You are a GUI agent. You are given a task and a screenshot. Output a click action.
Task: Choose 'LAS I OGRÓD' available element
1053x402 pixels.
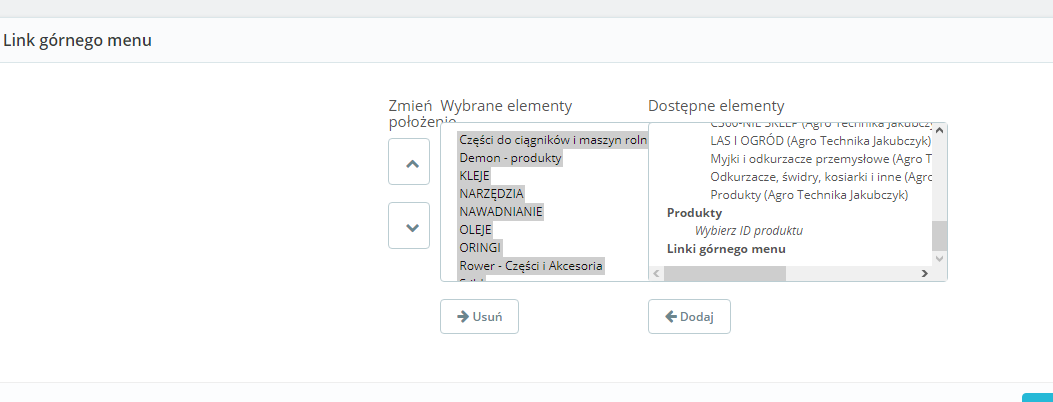tap(820, 141)
